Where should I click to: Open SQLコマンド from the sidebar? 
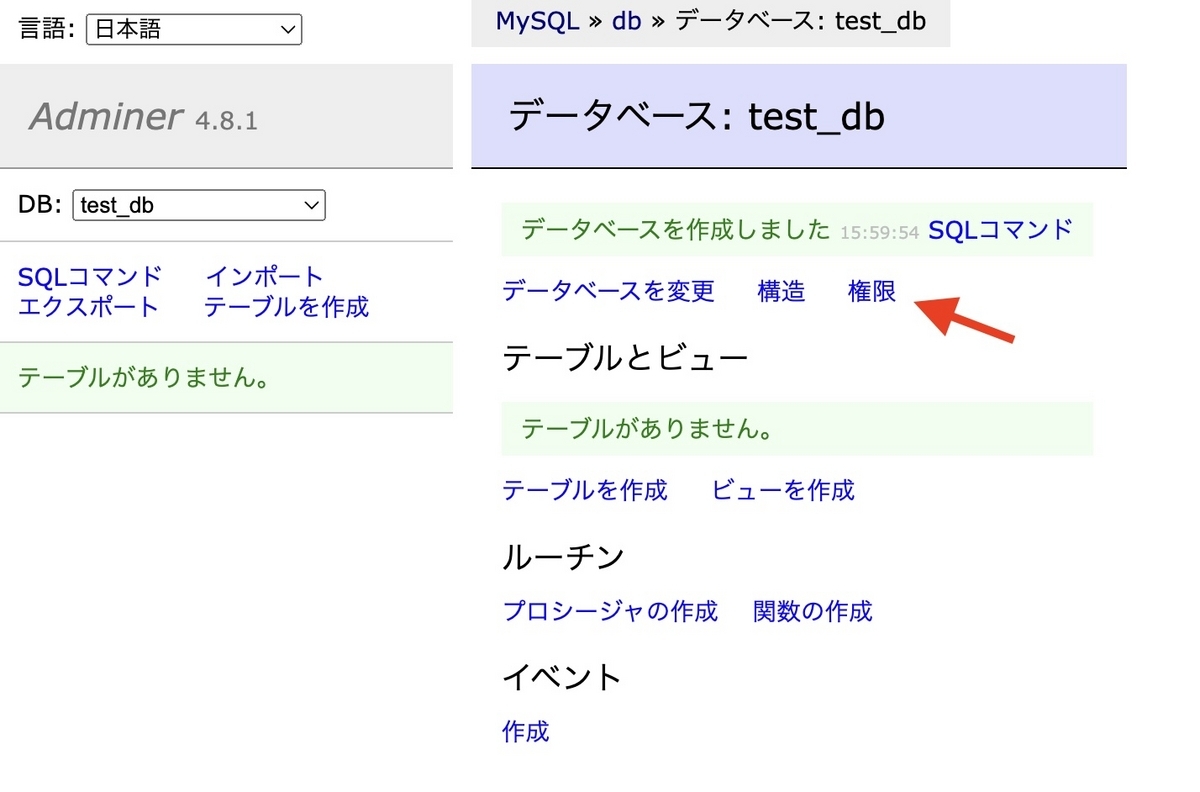tap(90, 276)
